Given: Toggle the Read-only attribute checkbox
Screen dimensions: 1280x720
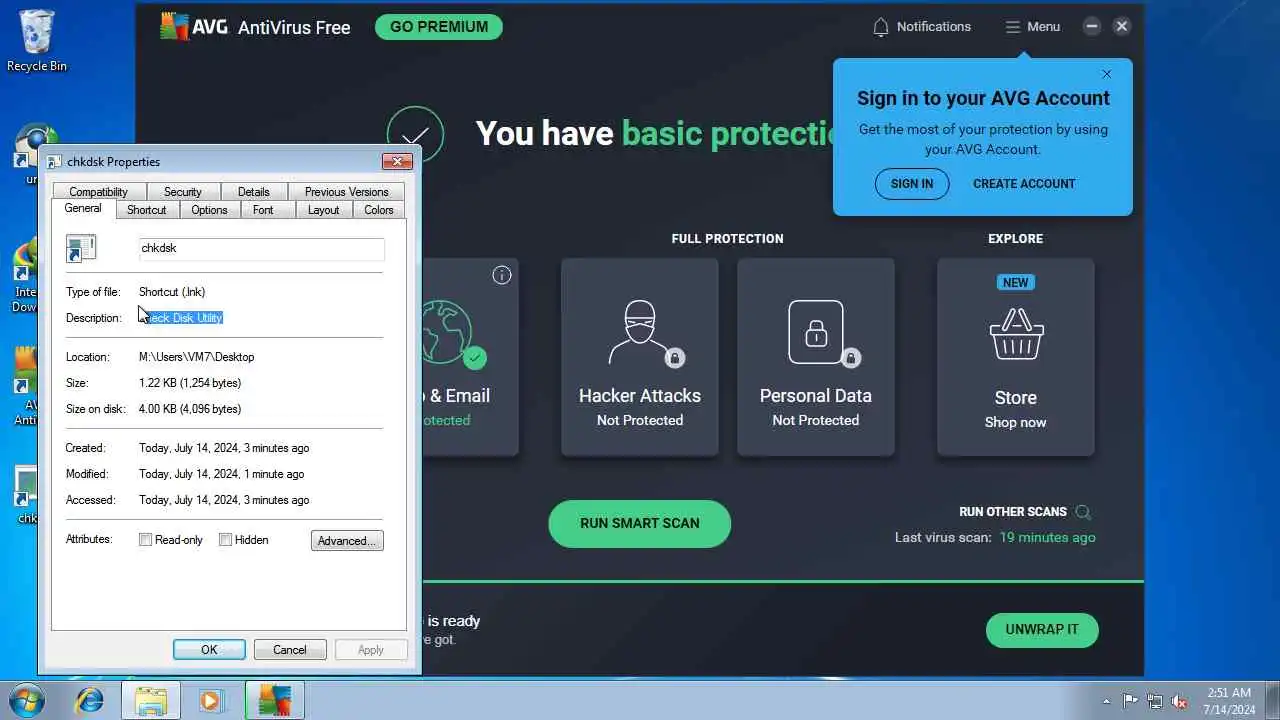Looking at the screenshot, I should click(x=145, y=540).
